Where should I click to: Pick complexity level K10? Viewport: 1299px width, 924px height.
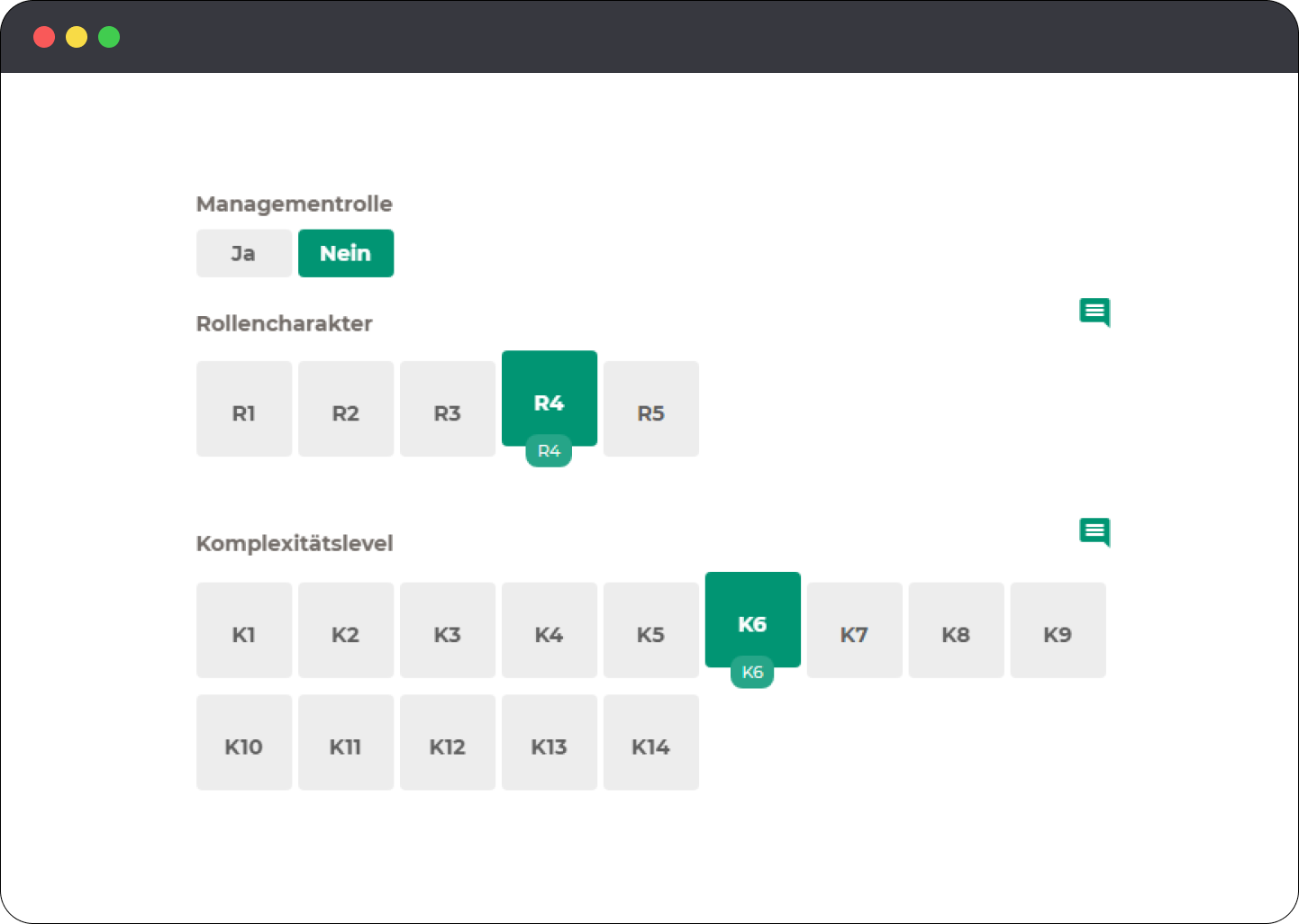(243, 742)
